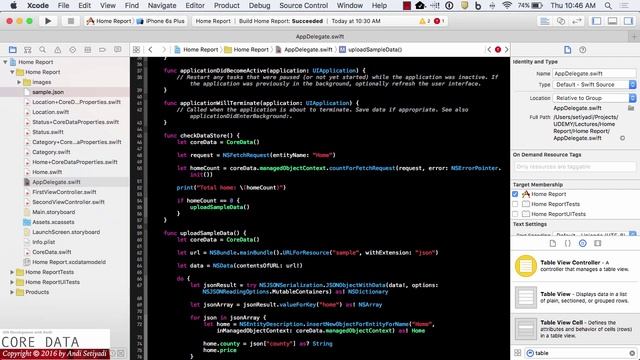The image size is (640, 360).
Task: Toggle the Debug area visibility
Action: [x=612, y=21]
